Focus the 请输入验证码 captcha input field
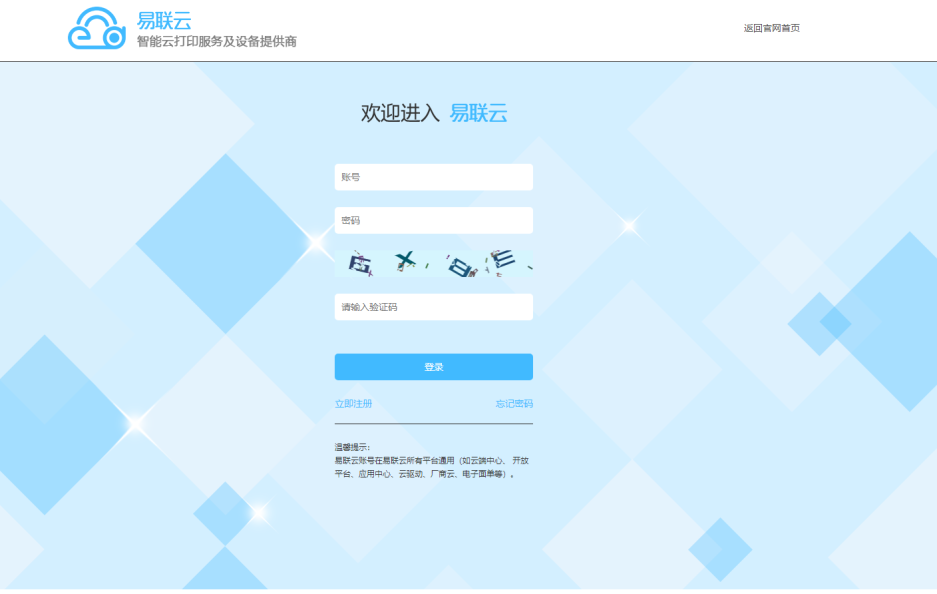This screenshot has width=937, height=594. click(433, 307)
